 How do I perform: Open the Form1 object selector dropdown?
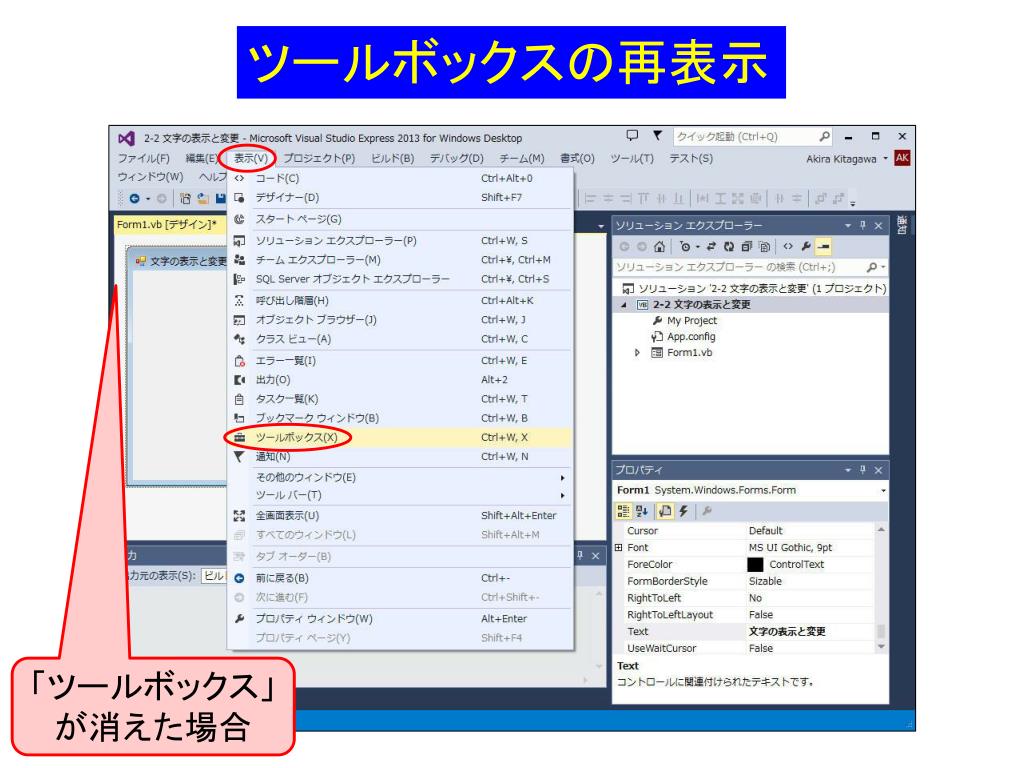tap(883, 490)
